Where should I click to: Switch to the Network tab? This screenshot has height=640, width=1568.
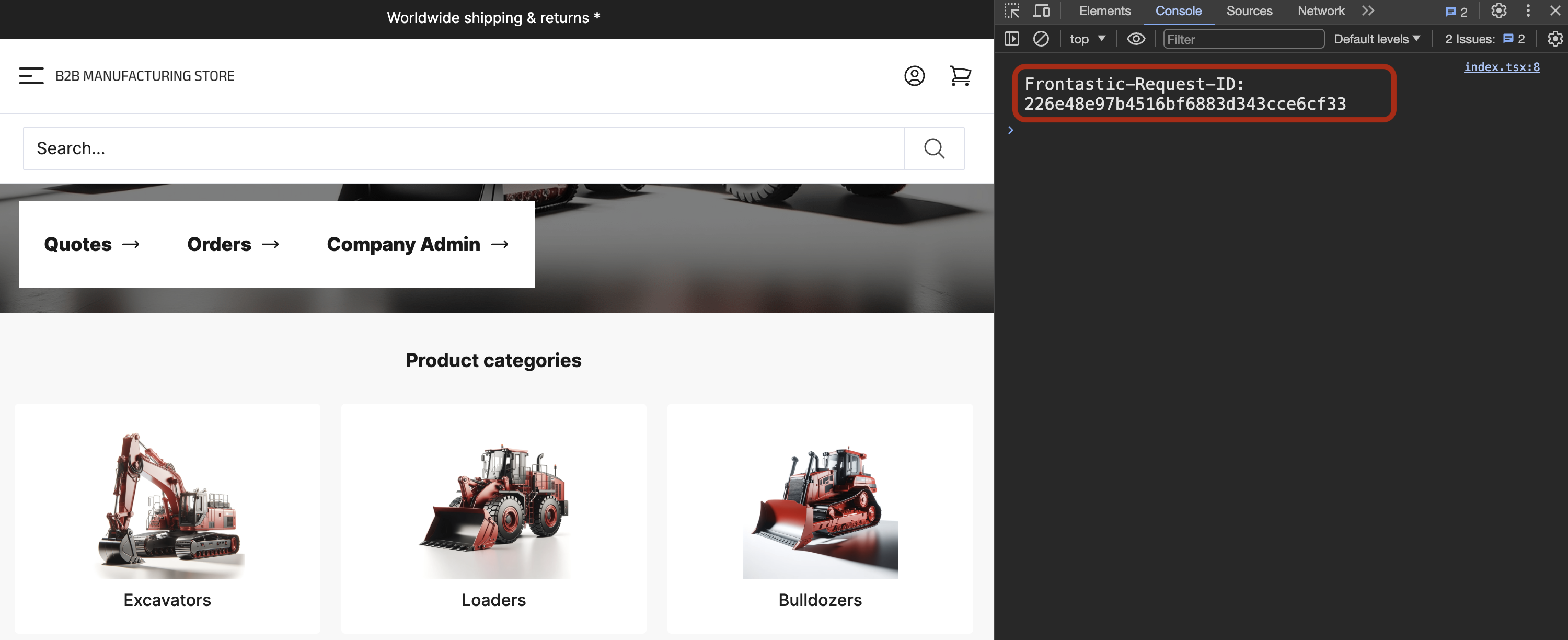[x=1321, y=11]
